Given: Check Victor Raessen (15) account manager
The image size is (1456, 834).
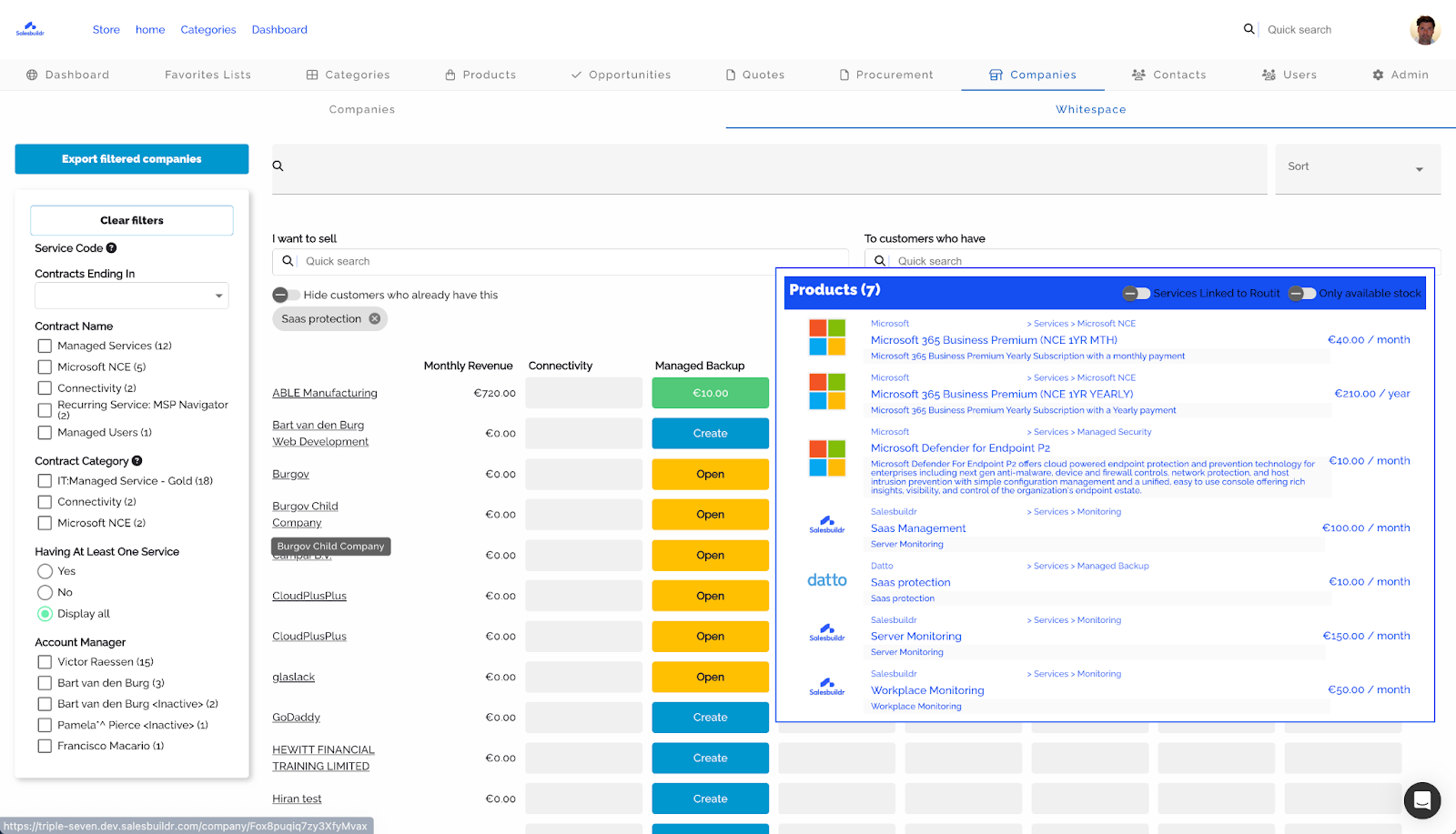Looking at the screenshot, I should (45, 662).
